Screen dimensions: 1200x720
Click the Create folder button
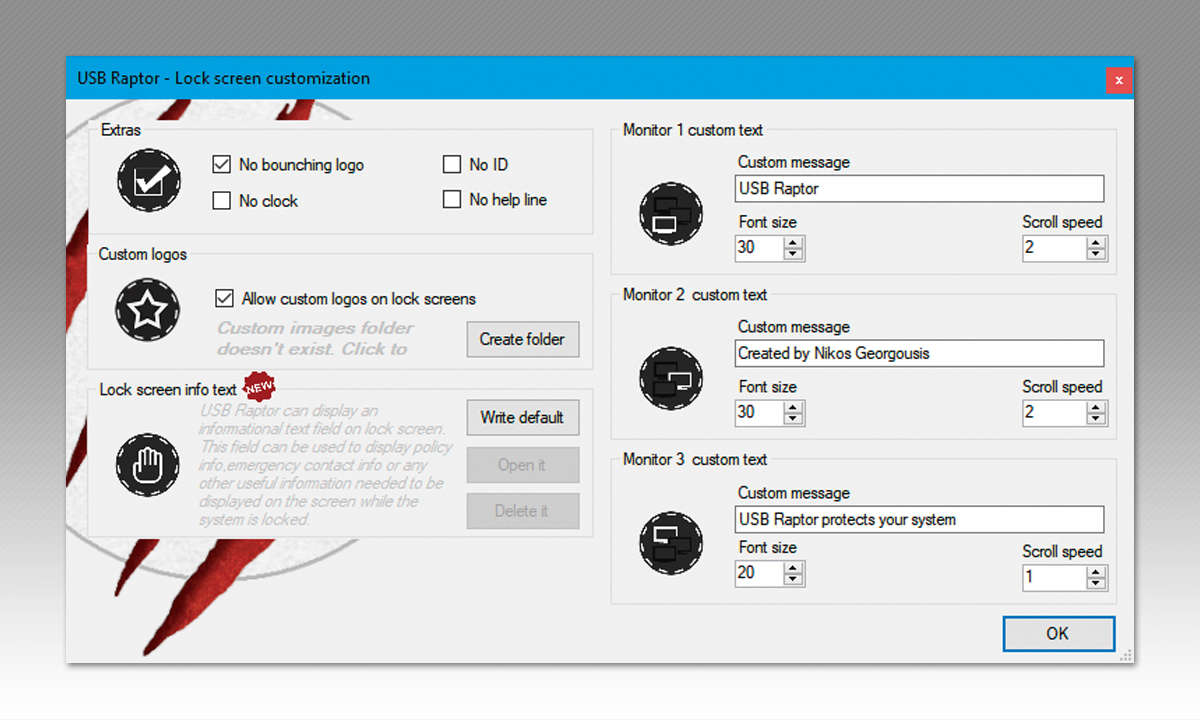tap(522, 339)
